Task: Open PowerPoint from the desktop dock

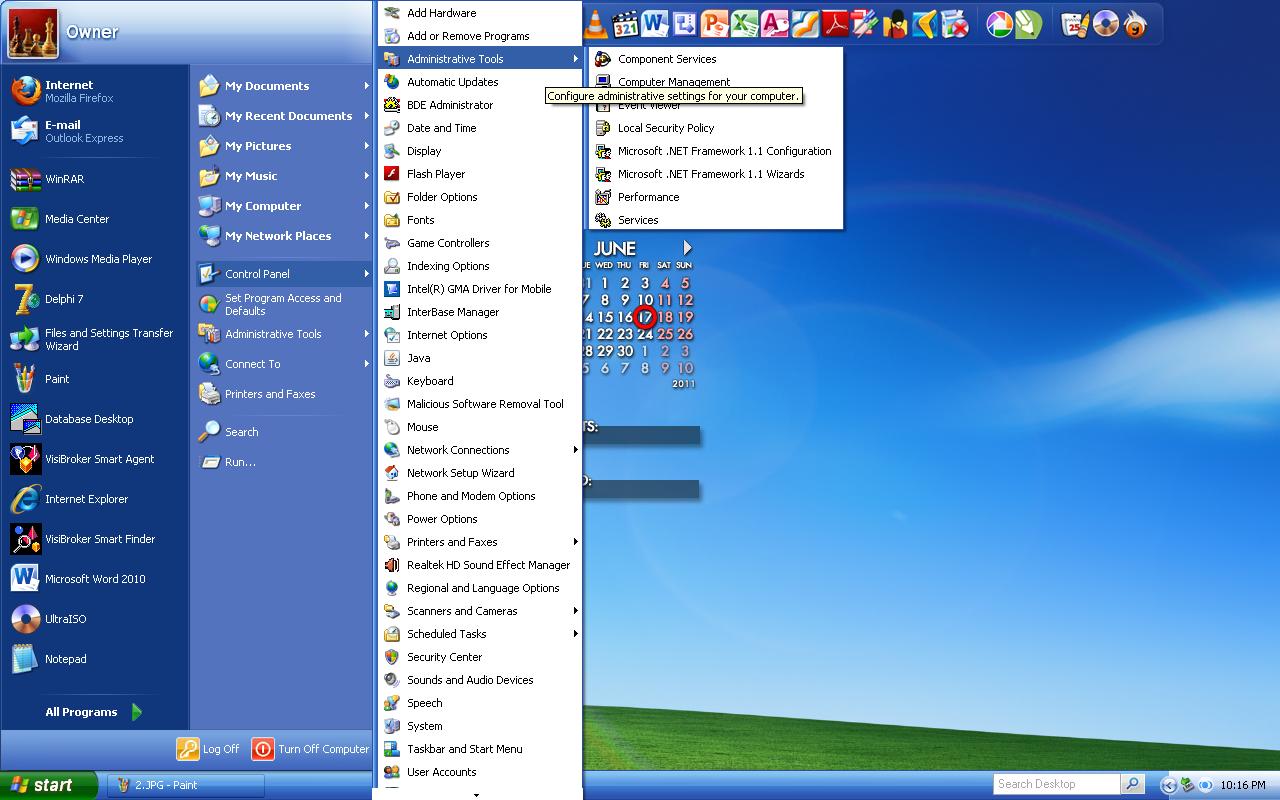Action: (714, 23)
